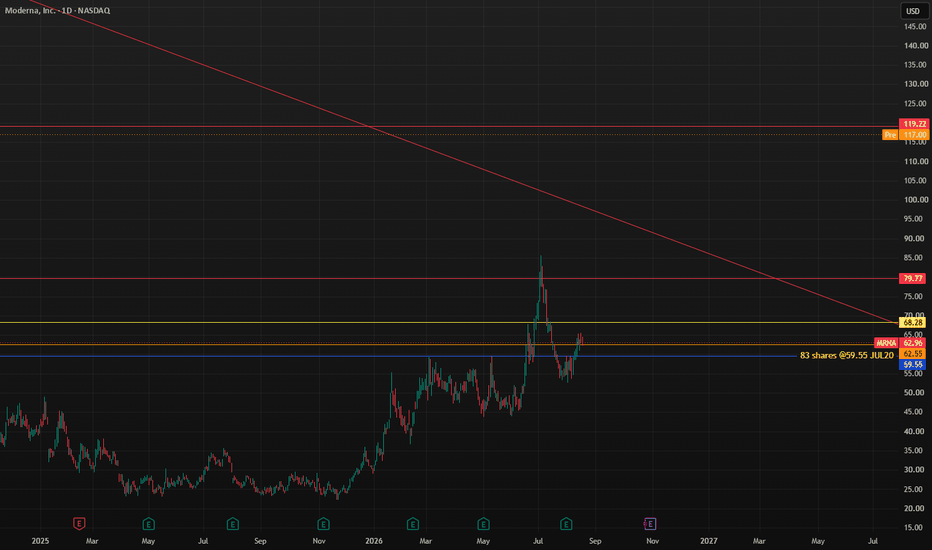
Task: Select the 119.22 red price label
Action: pyautogui.click(x=914, y=124)
